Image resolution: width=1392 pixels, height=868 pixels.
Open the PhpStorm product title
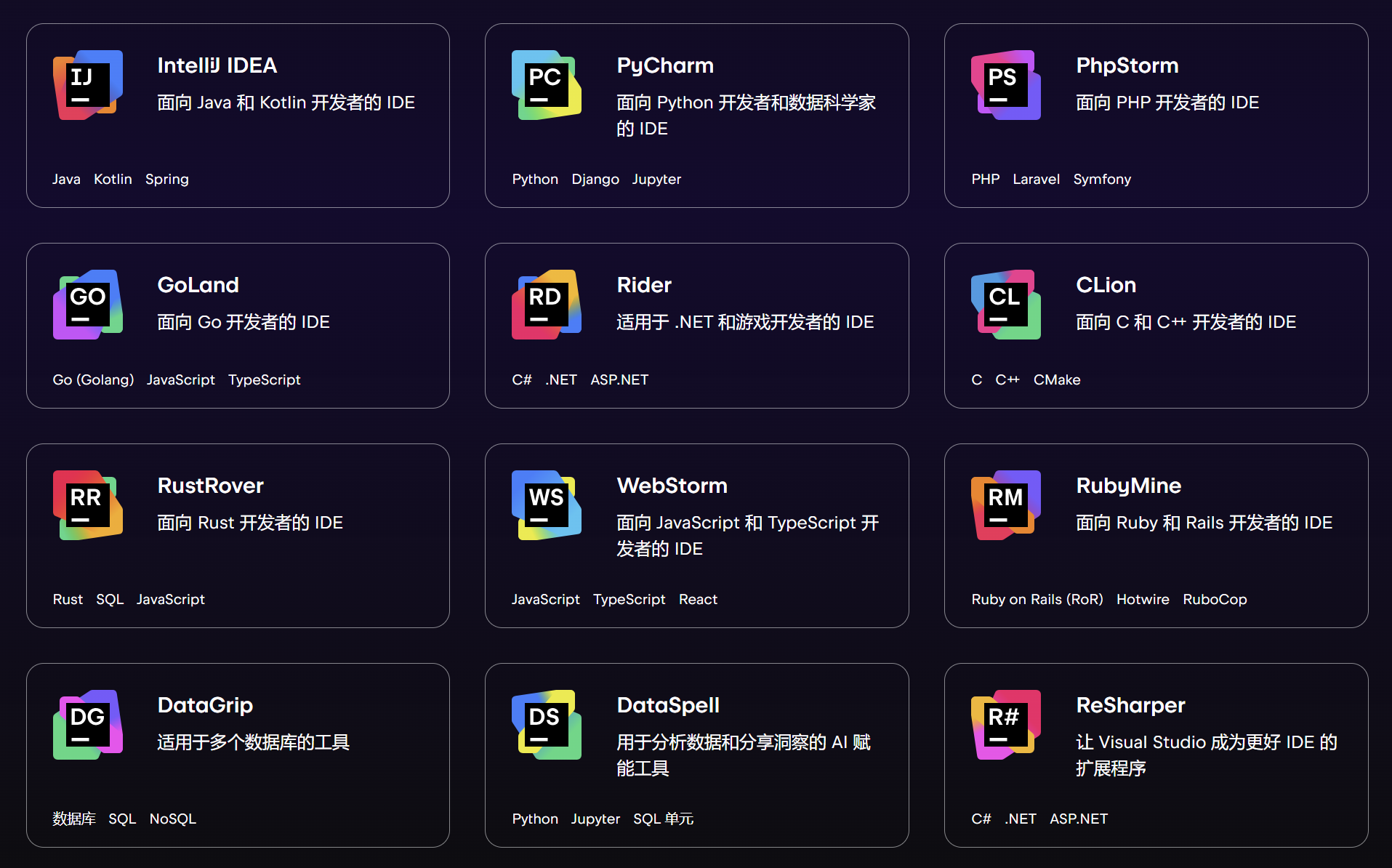[x=1127, y=66]
